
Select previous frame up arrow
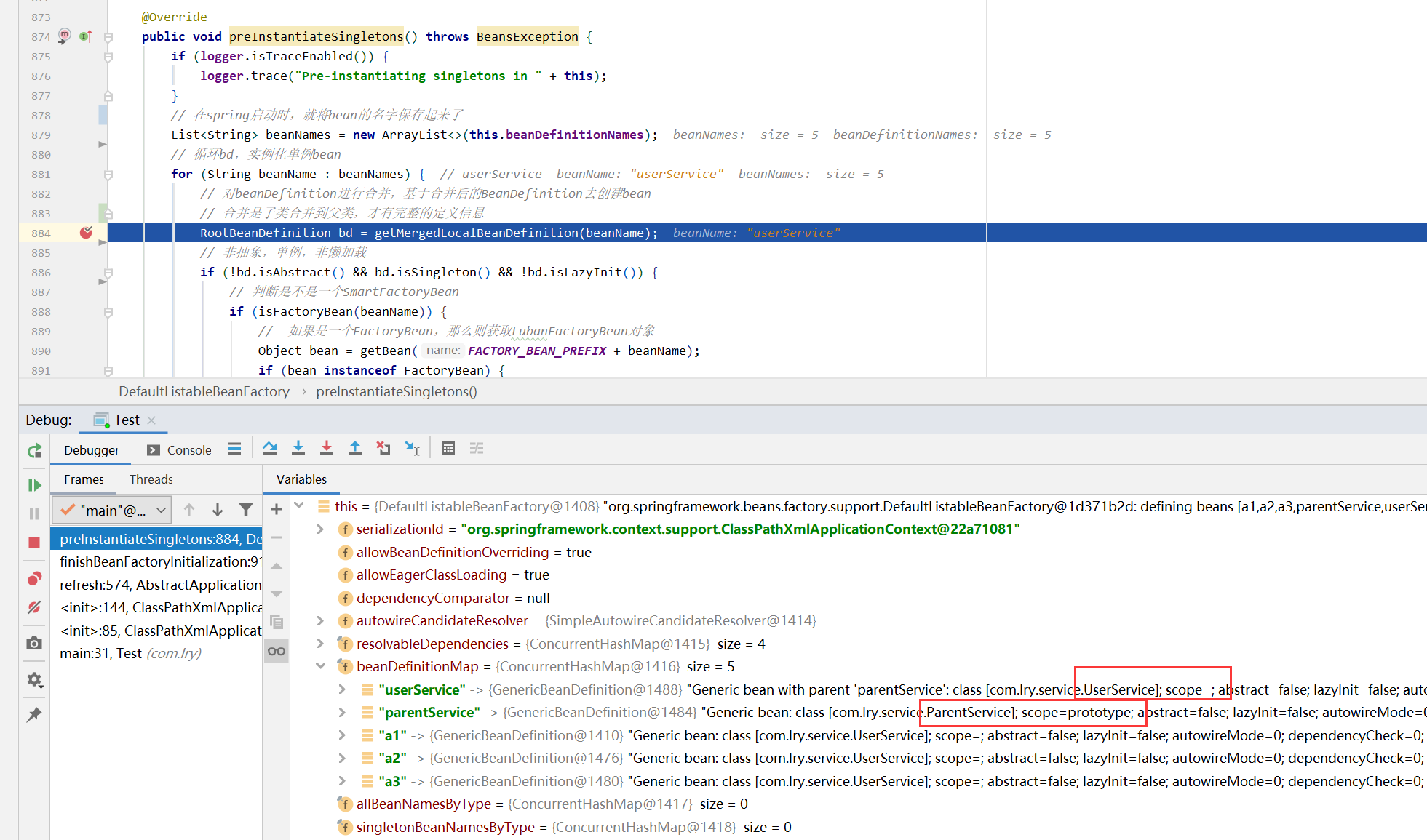(189, 510)
